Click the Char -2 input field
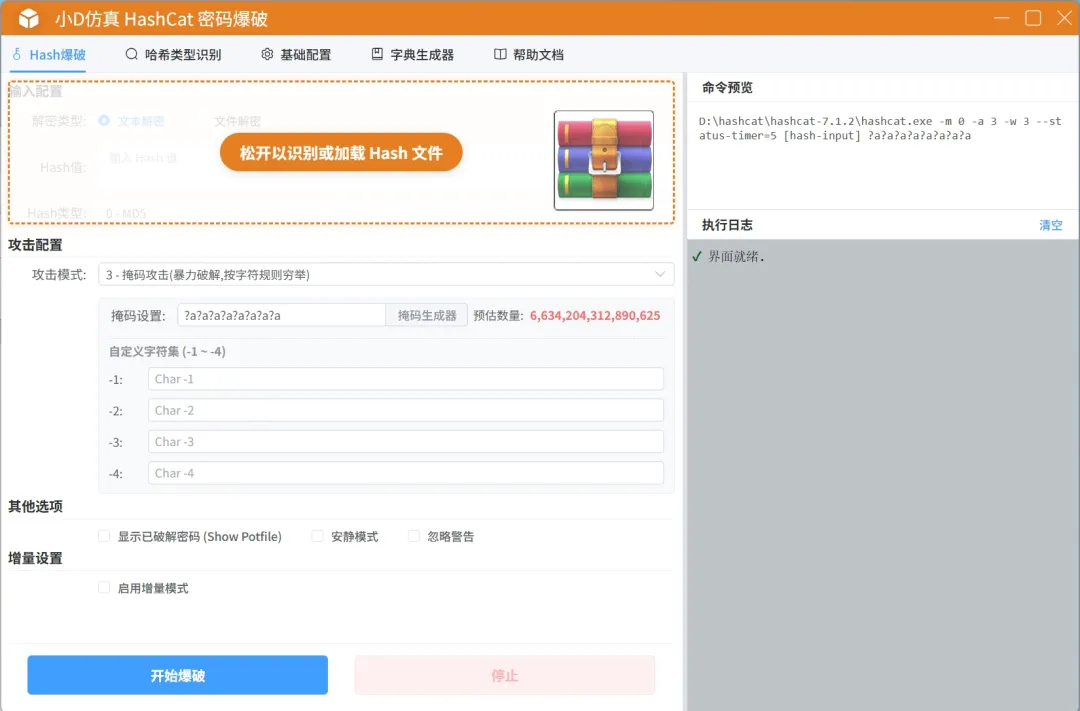The width and height of the screenshot is (1080, 711). 406,410
